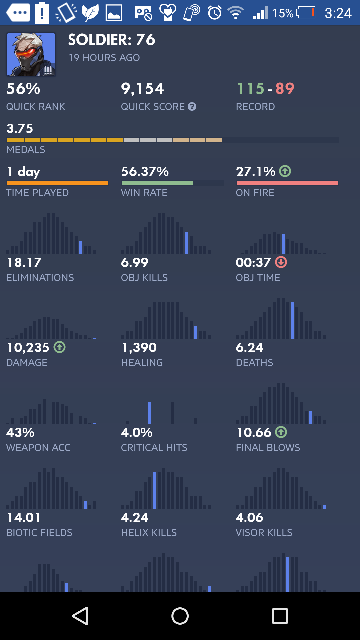
Task: Open the Helix Kills histogram
Action: tap(166, 488)
